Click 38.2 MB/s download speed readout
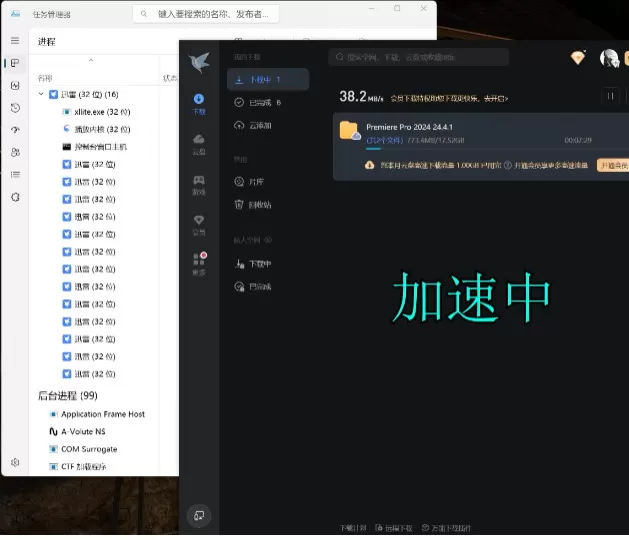The height and width of the screenshot is (540, 629). pyautogui.click(x=361, y=97)
